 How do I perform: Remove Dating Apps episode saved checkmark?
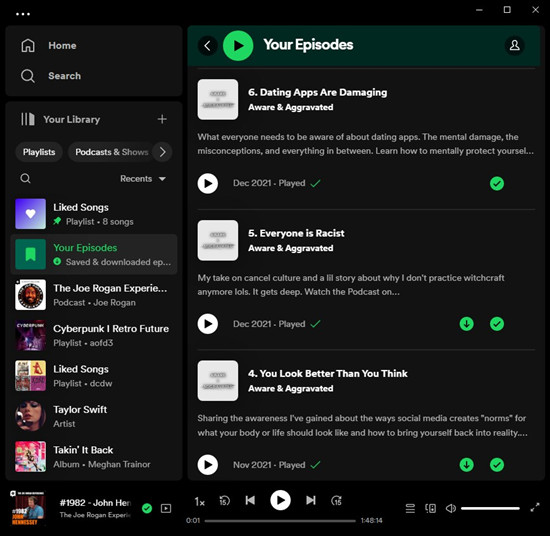pyautogui.click(x=497, y=183)
